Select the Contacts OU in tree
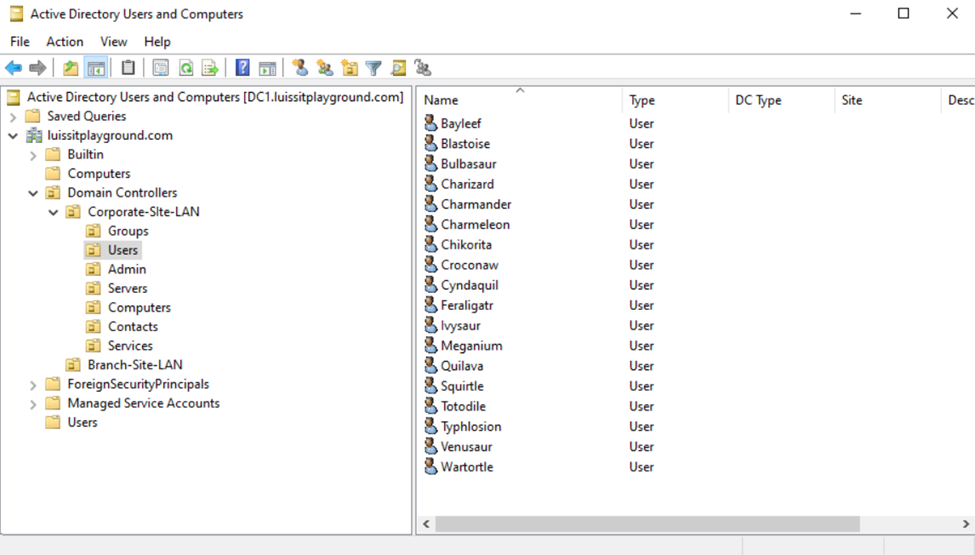975x555 pixels. 133,326
